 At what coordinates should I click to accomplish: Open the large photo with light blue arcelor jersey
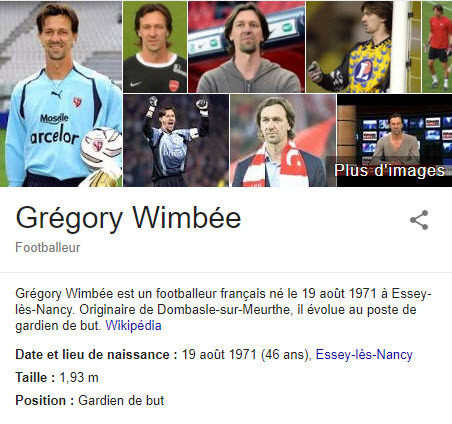pyautogui.click(x=61, y=94)
